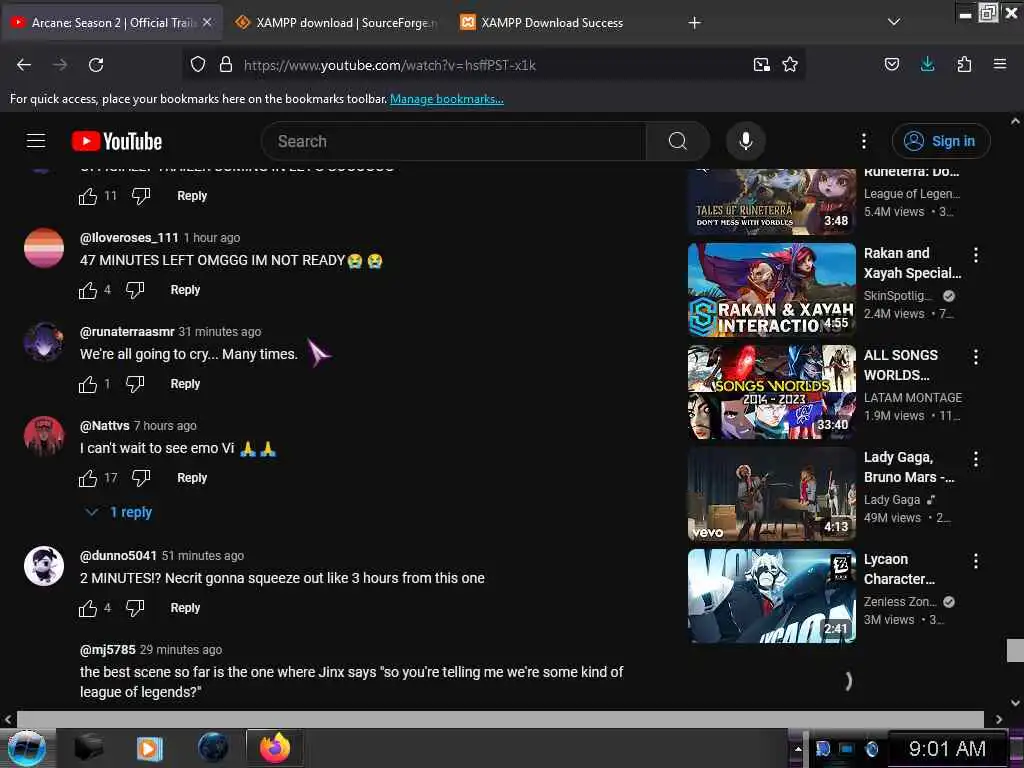Open tracking protection shield icon
The width and height of the screenshot is (1024, 768).
(198, 64)
